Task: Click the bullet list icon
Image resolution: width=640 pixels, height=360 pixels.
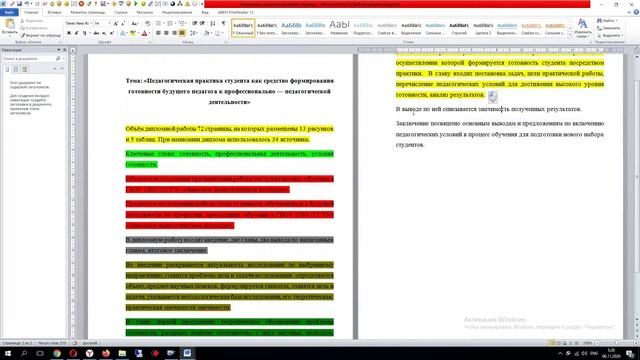Action: click(x=159, y=24)
